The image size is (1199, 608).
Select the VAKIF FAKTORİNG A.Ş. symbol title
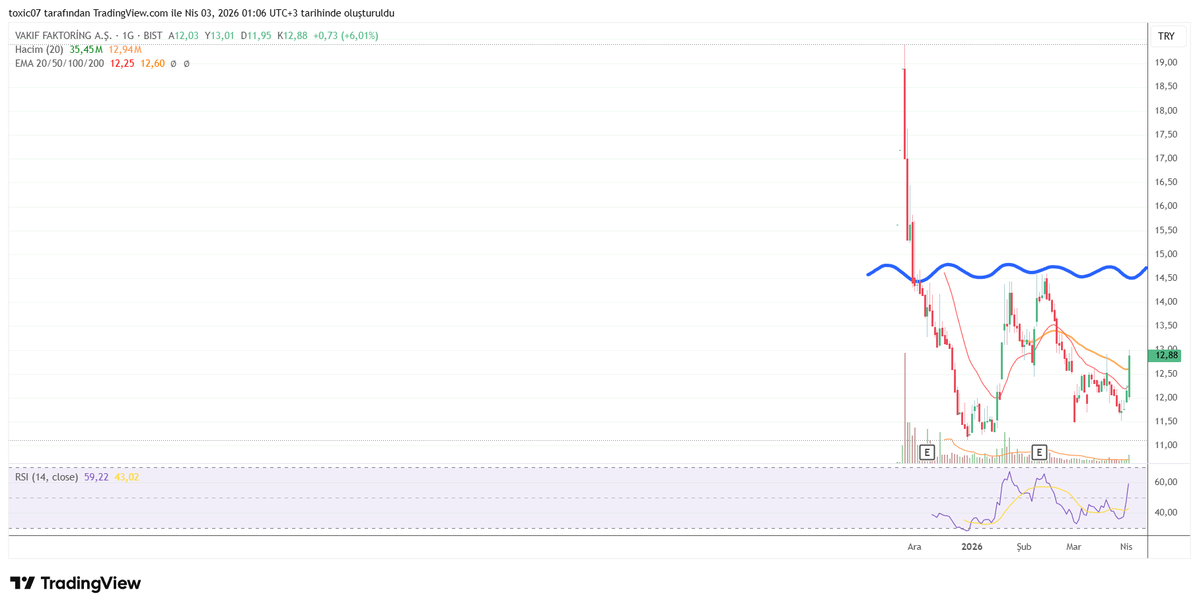coord(65,36)
